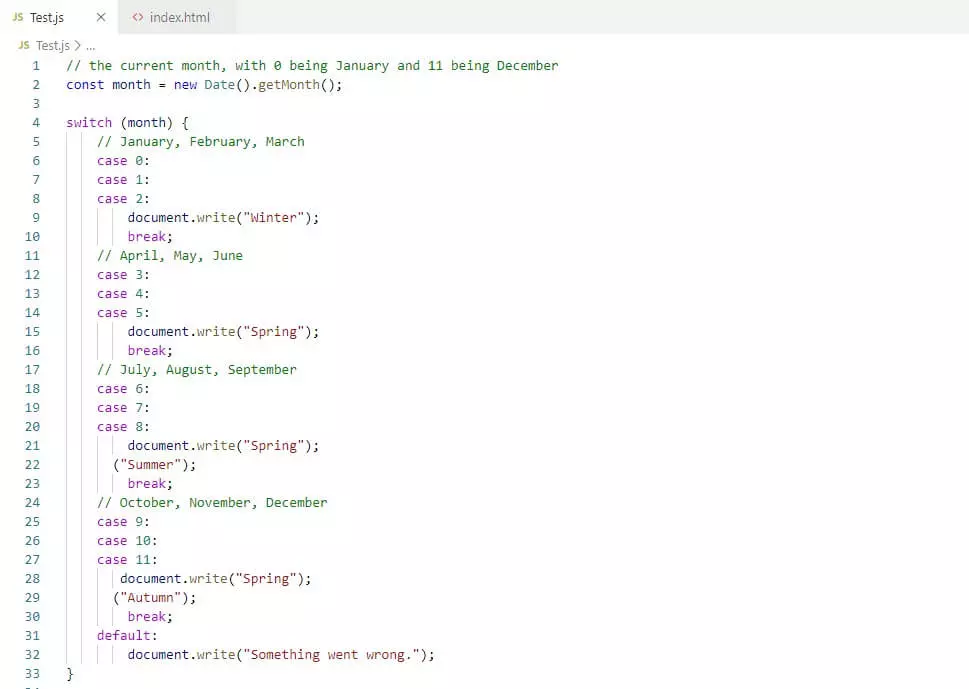Click the JS file icon on Test.js tab

click(17, 17)
